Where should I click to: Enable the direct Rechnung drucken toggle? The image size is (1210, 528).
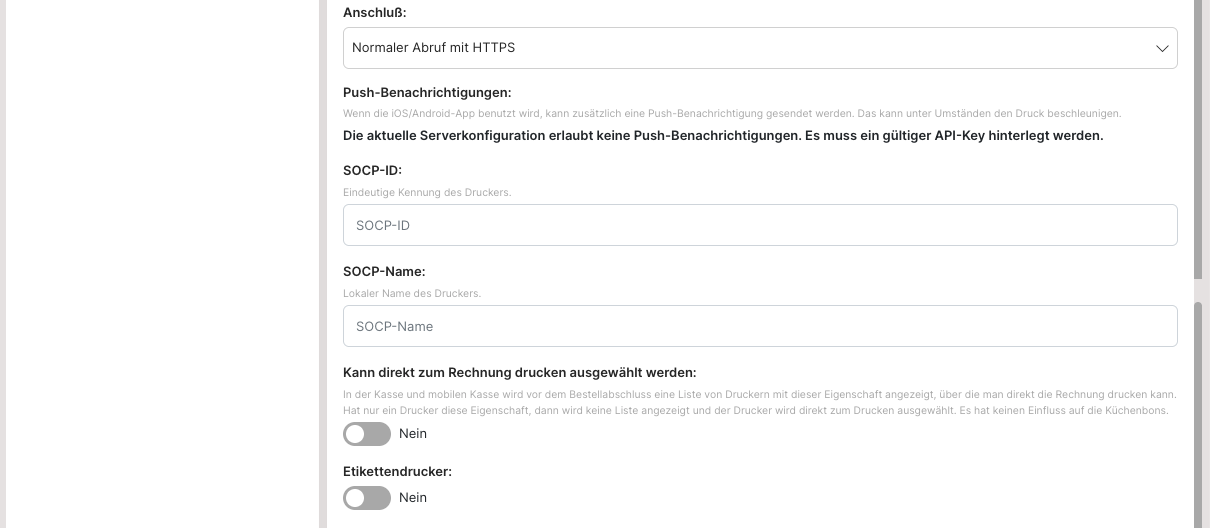pos(366,434)
